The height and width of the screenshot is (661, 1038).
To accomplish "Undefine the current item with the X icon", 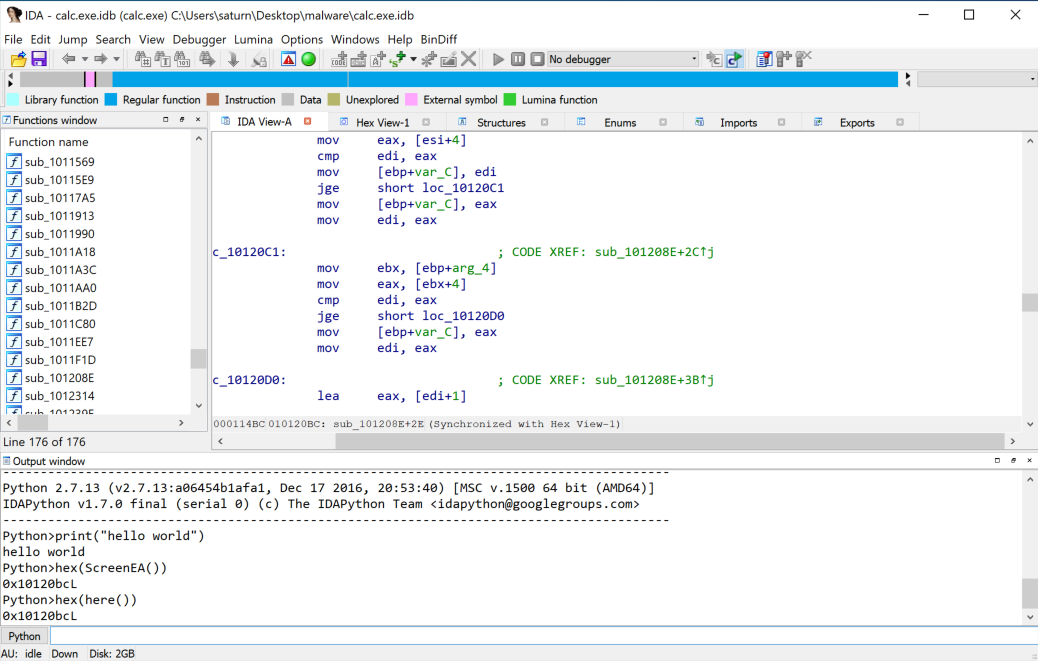I will (466, 59).
